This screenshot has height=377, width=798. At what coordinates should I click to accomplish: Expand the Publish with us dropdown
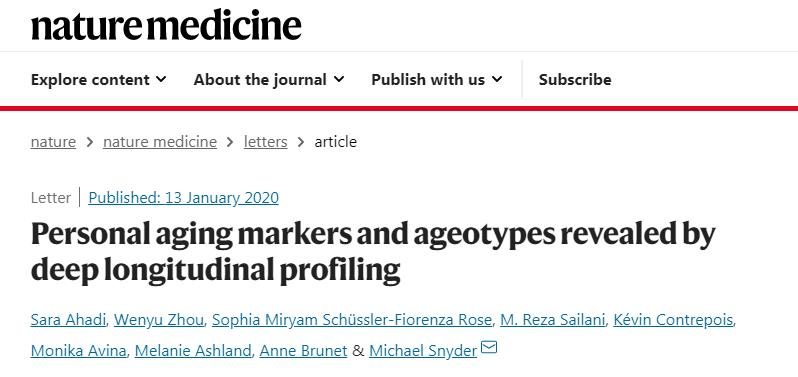click(437, 79)
